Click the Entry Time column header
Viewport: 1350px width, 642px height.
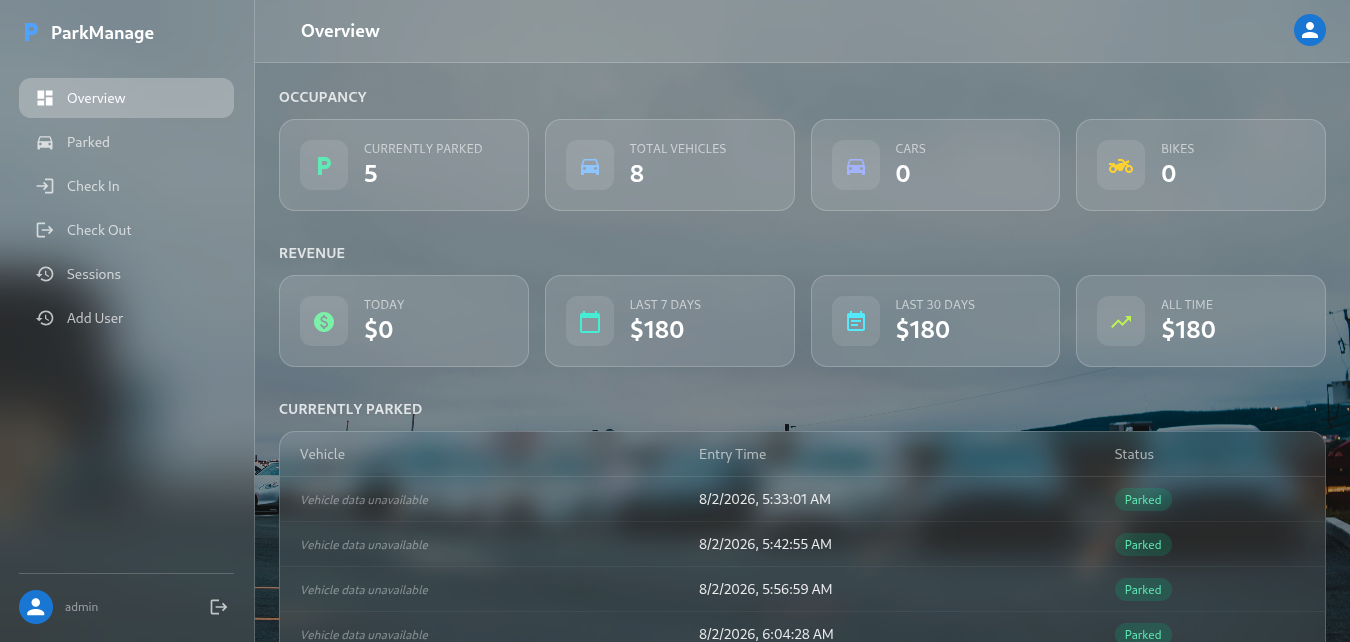click(732, 454)
